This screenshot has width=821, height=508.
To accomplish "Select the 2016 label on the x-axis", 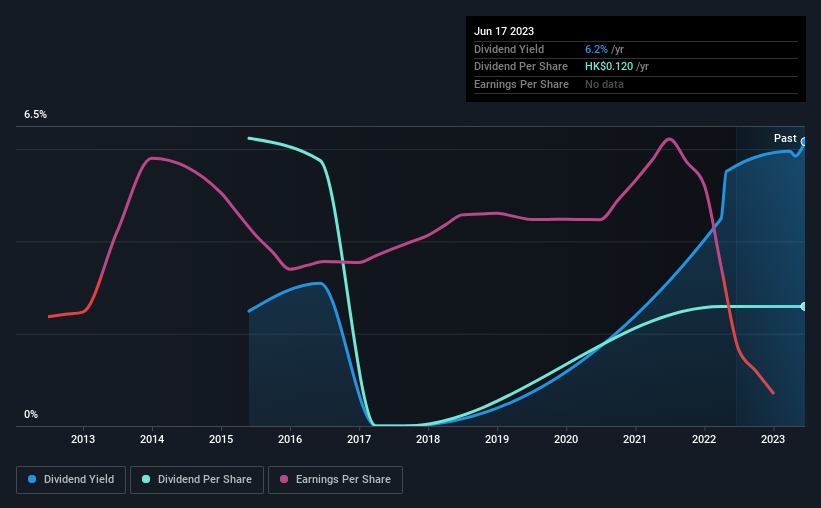I will pos(290,439).
